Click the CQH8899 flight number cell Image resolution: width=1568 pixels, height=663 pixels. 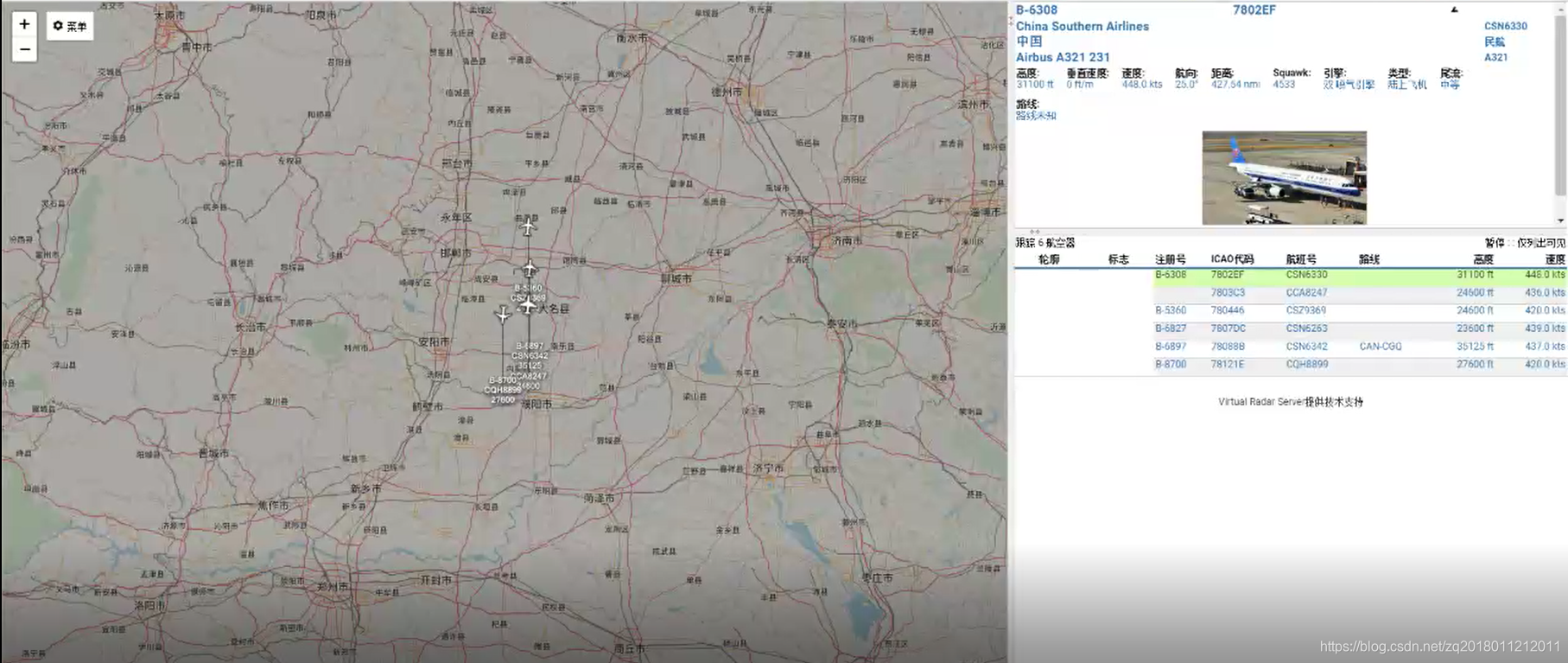tap(1306, 365)
